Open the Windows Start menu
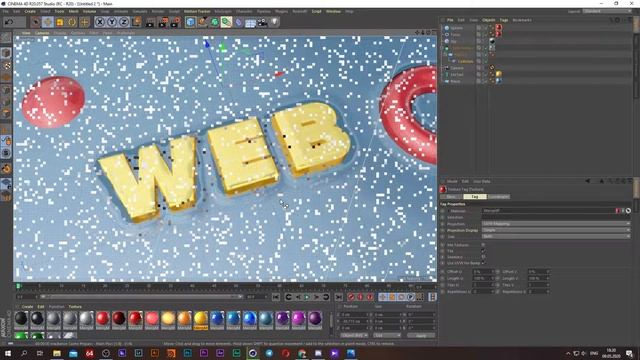This screenshot has height=360, width=640. (x=7, y=353)
